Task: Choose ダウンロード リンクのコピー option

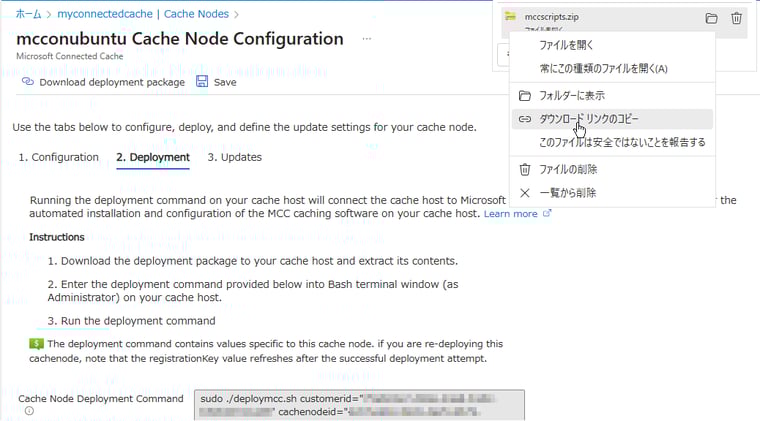Action: 613,119
